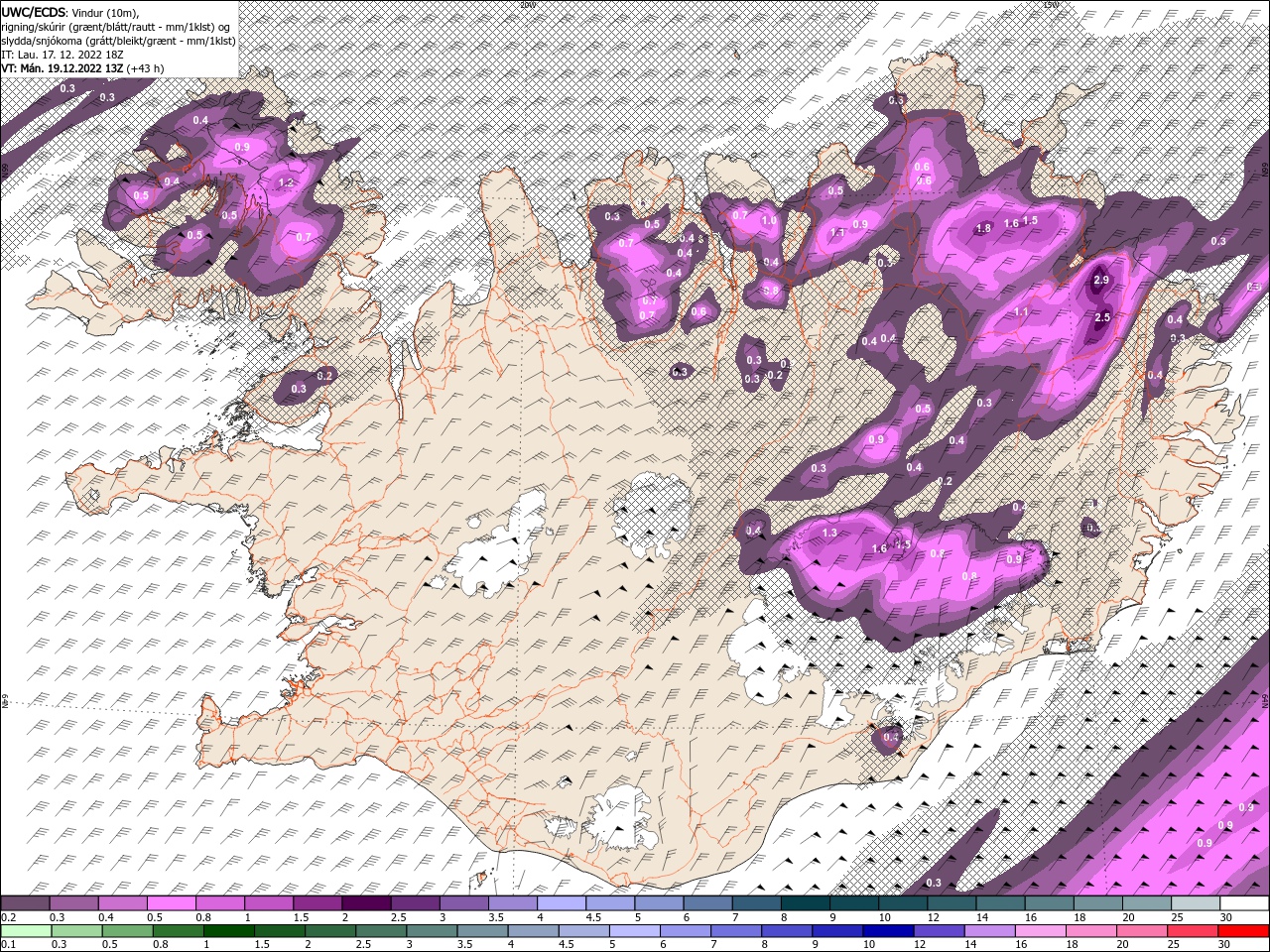
Task: Select bottom legend swatch between 0.3 and 0.5
Action: (x=76, y=930)
